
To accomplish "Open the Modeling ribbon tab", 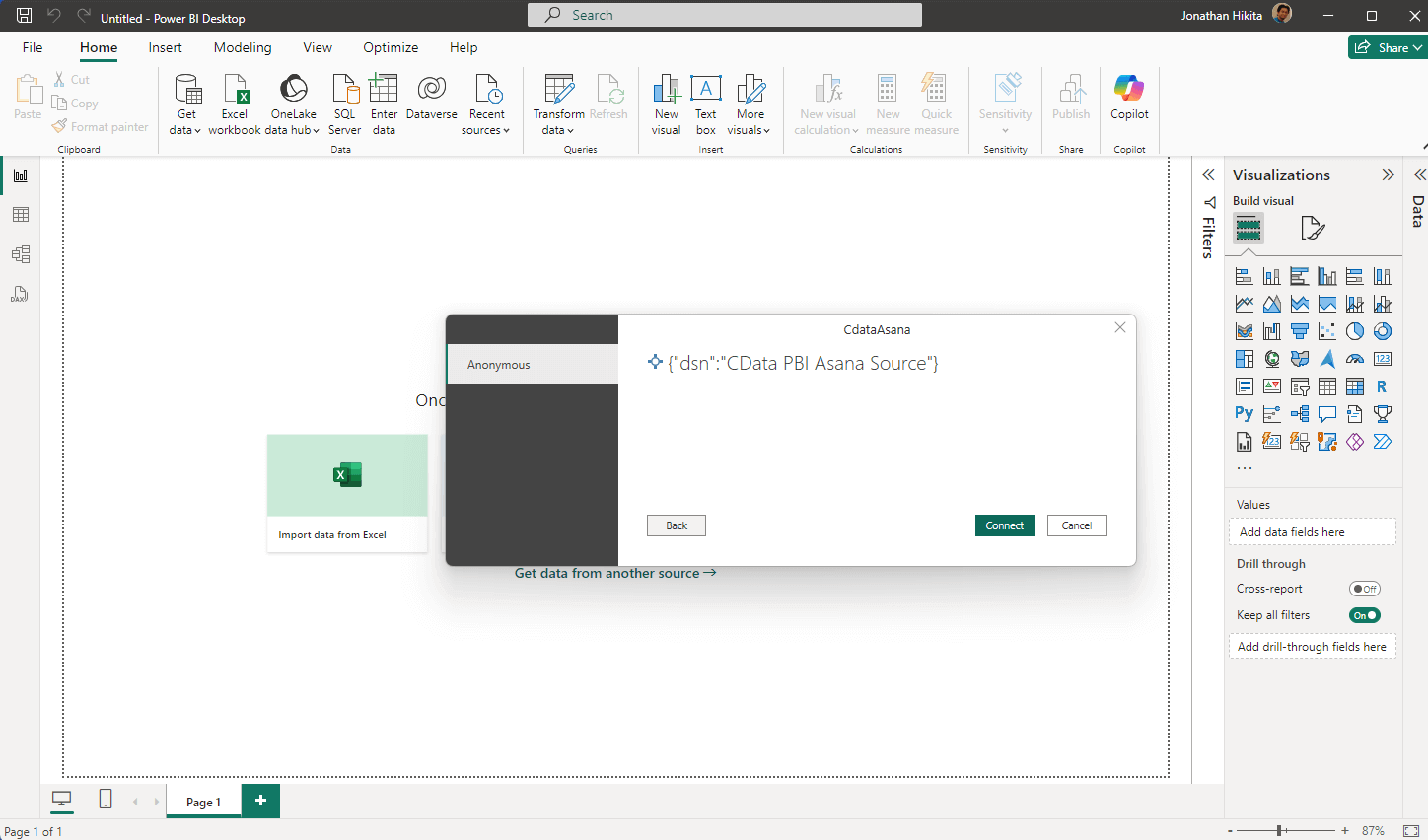I will click(243, 47).
